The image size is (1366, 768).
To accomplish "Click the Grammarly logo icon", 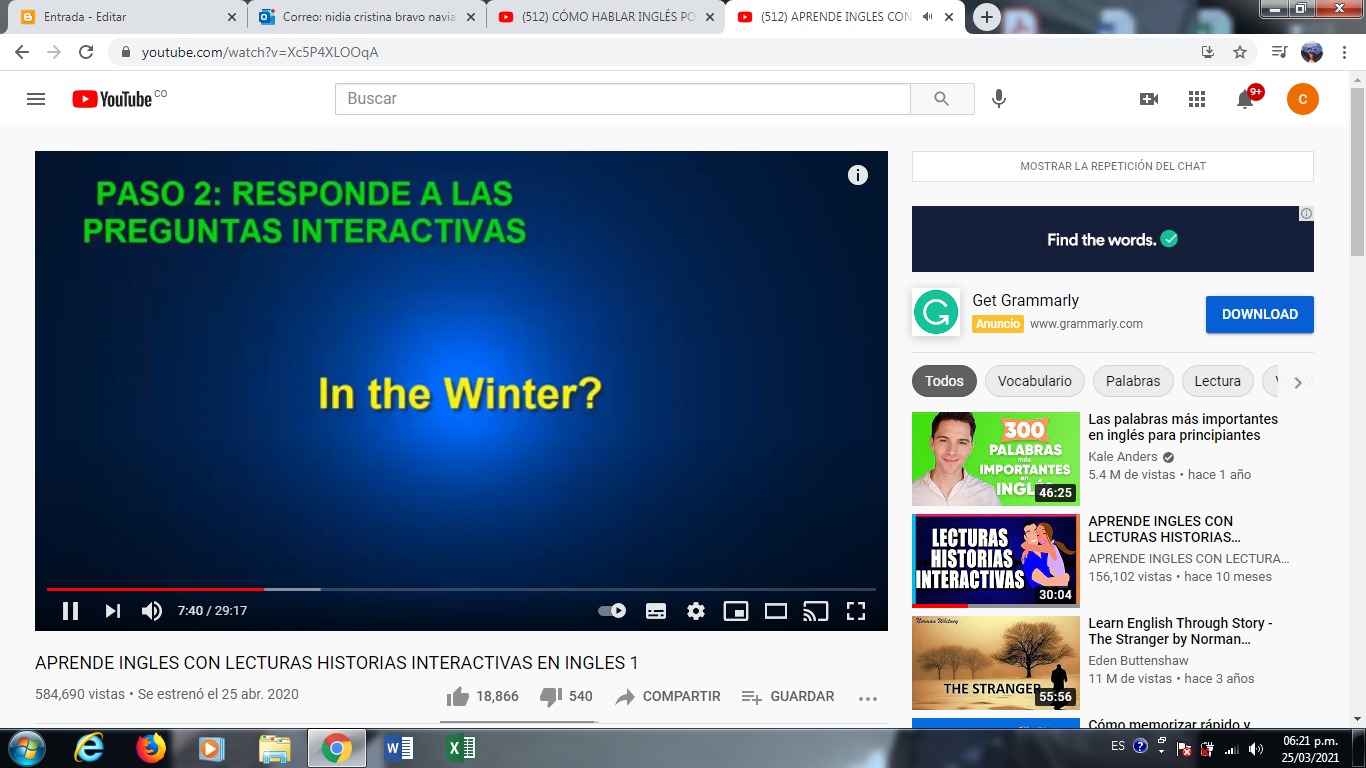I will (x=936, y=312).
